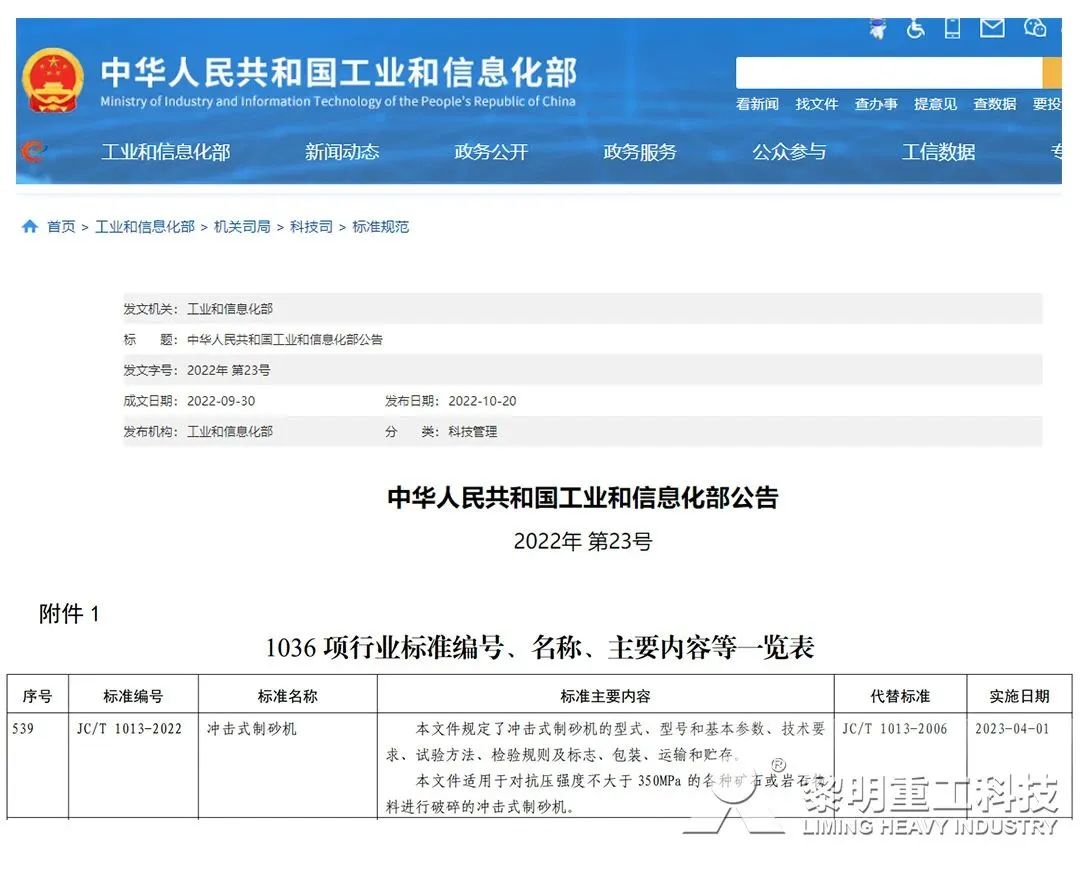Click the envelope mail icon

(x=992, y=29)
